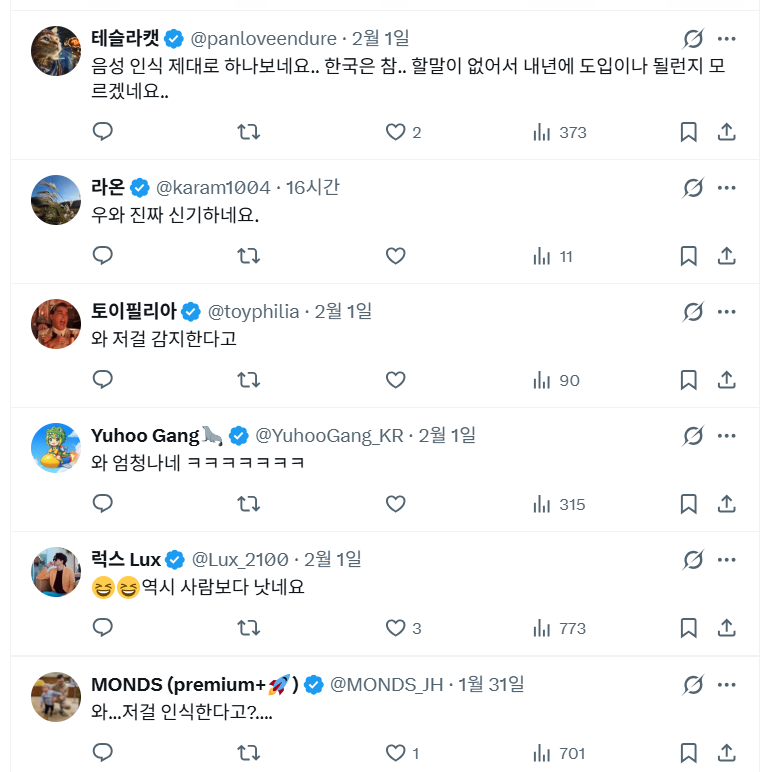Open more options for 토이필리아's post
The height and width of the screenshot is (772, 763).
[x=727, y=311]
